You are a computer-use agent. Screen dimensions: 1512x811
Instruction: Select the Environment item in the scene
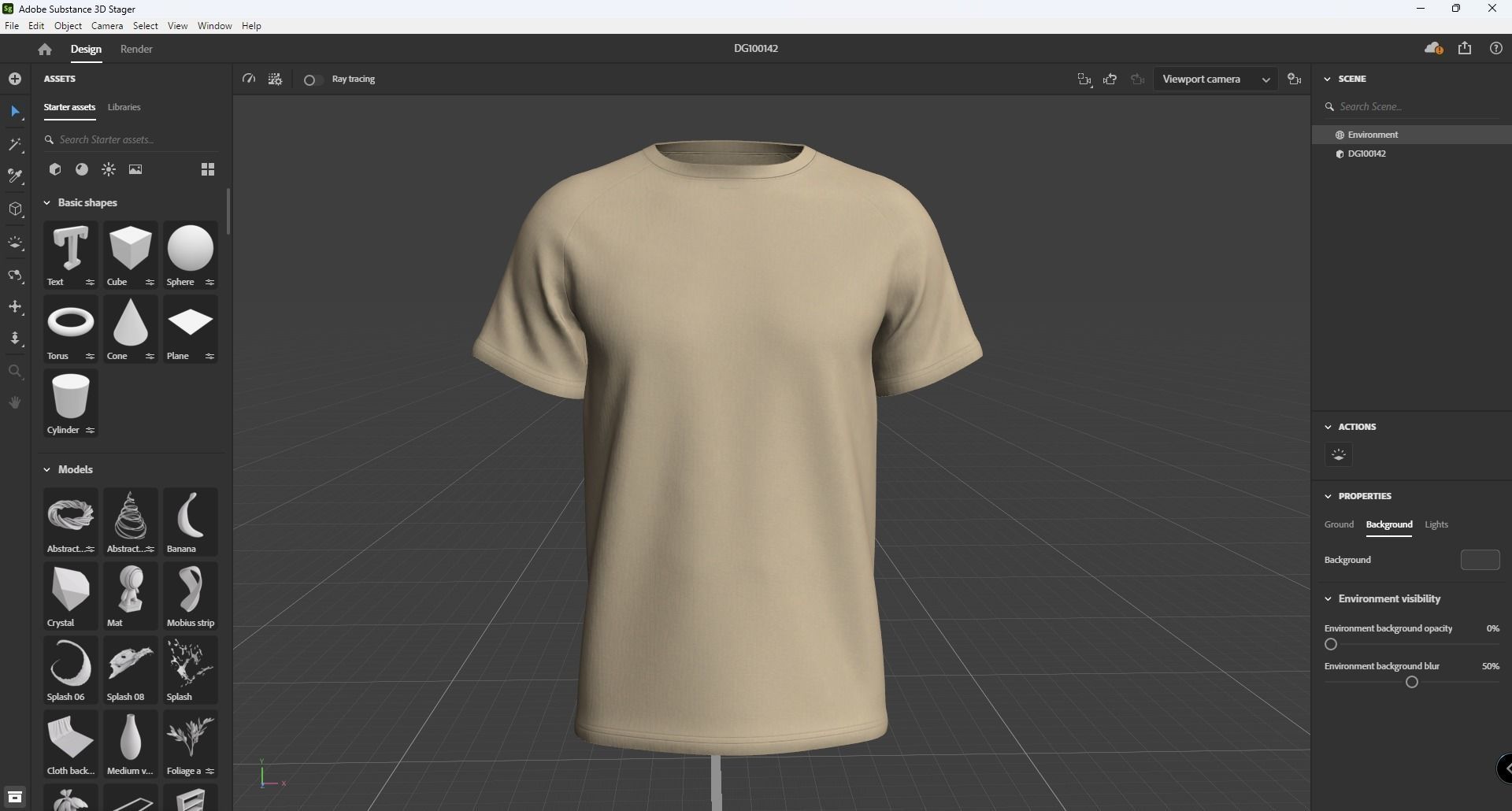click(x=1412, y=135)
